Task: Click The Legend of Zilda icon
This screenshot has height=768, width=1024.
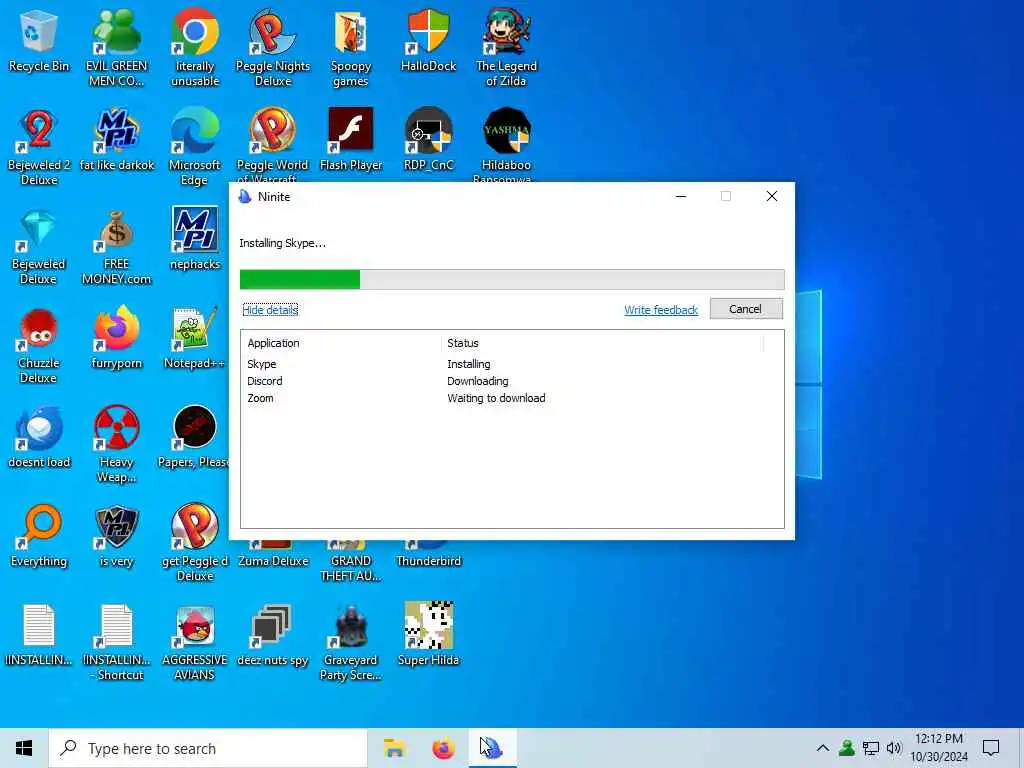Action: pyautogui.click(x=506, y=47)
